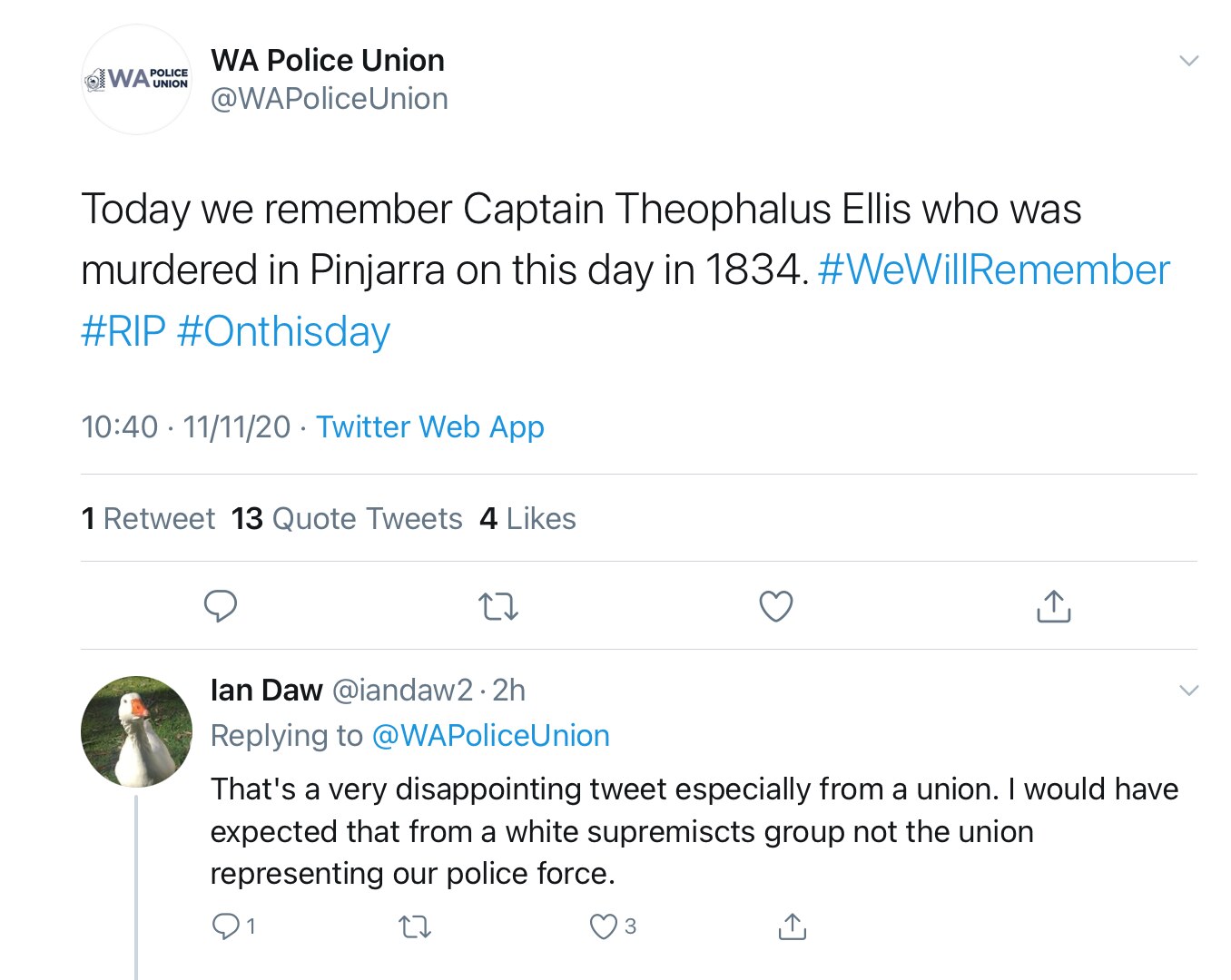This screenshot has width=1231, height=980.
Task: Open the caret menu next to the tweet header
Action: 1189,60
